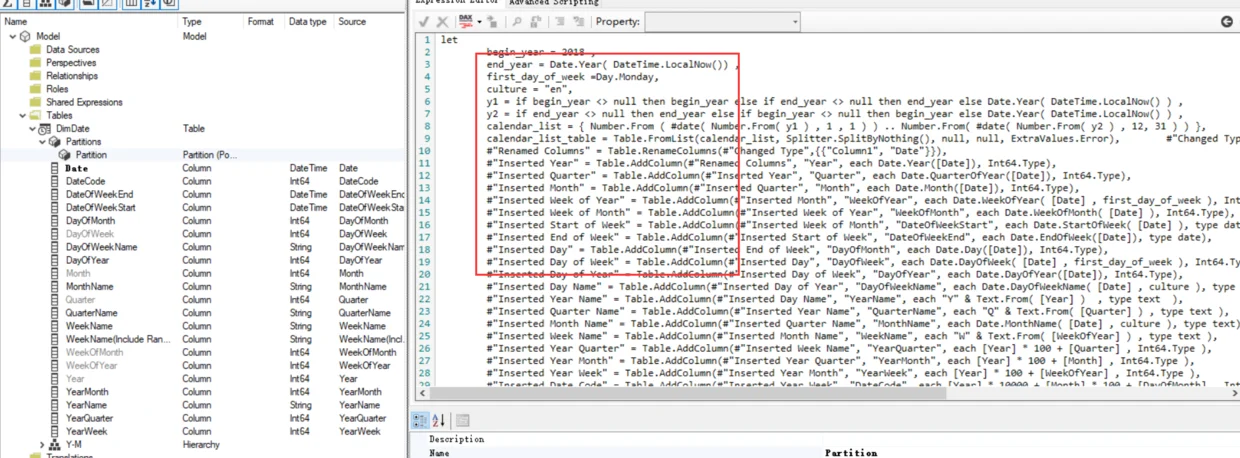Select the Partitions node
Viewport: 1240px width, 458px height.
tap(84, 142)
